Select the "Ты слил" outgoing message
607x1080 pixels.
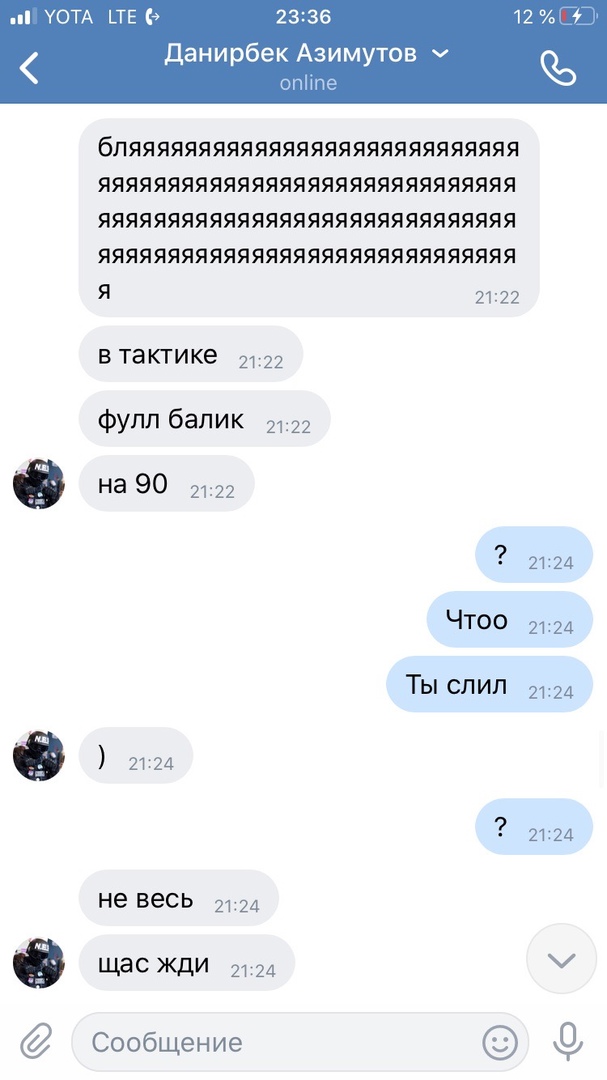pos(489,685)
